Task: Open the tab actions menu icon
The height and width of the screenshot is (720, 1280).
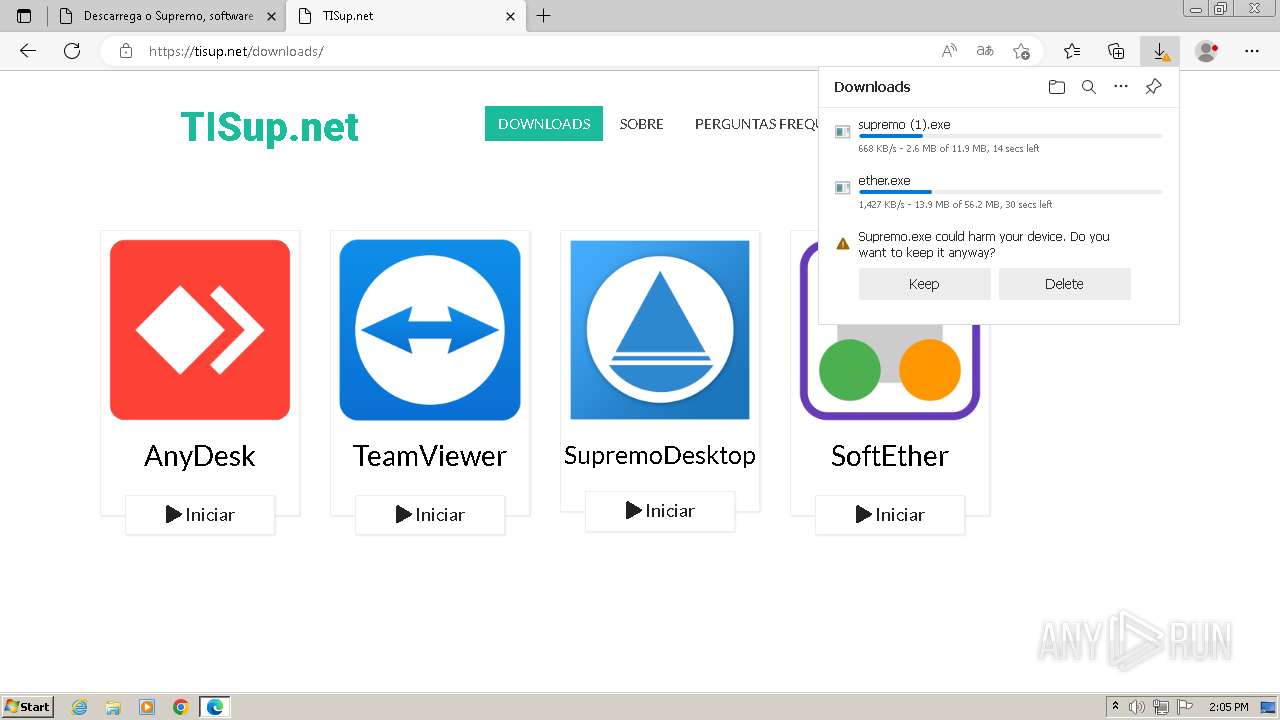Action: point(24,16)
